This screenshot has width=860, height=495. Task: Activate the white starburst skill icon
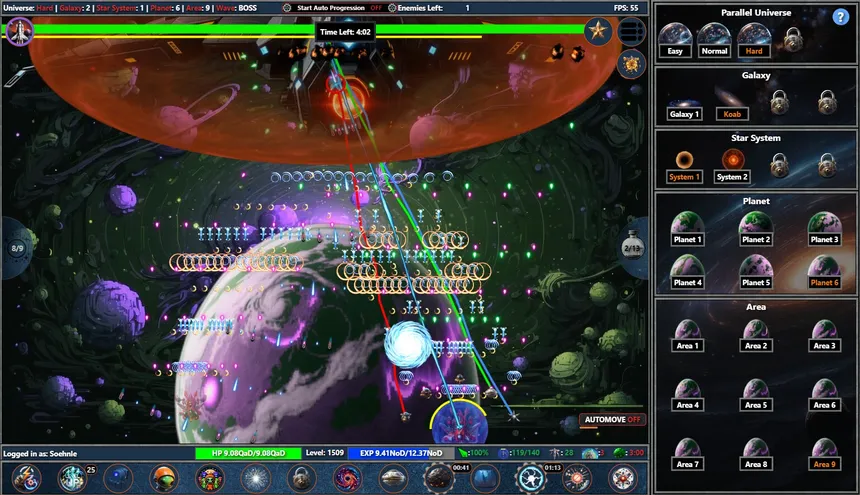[256, 479]
